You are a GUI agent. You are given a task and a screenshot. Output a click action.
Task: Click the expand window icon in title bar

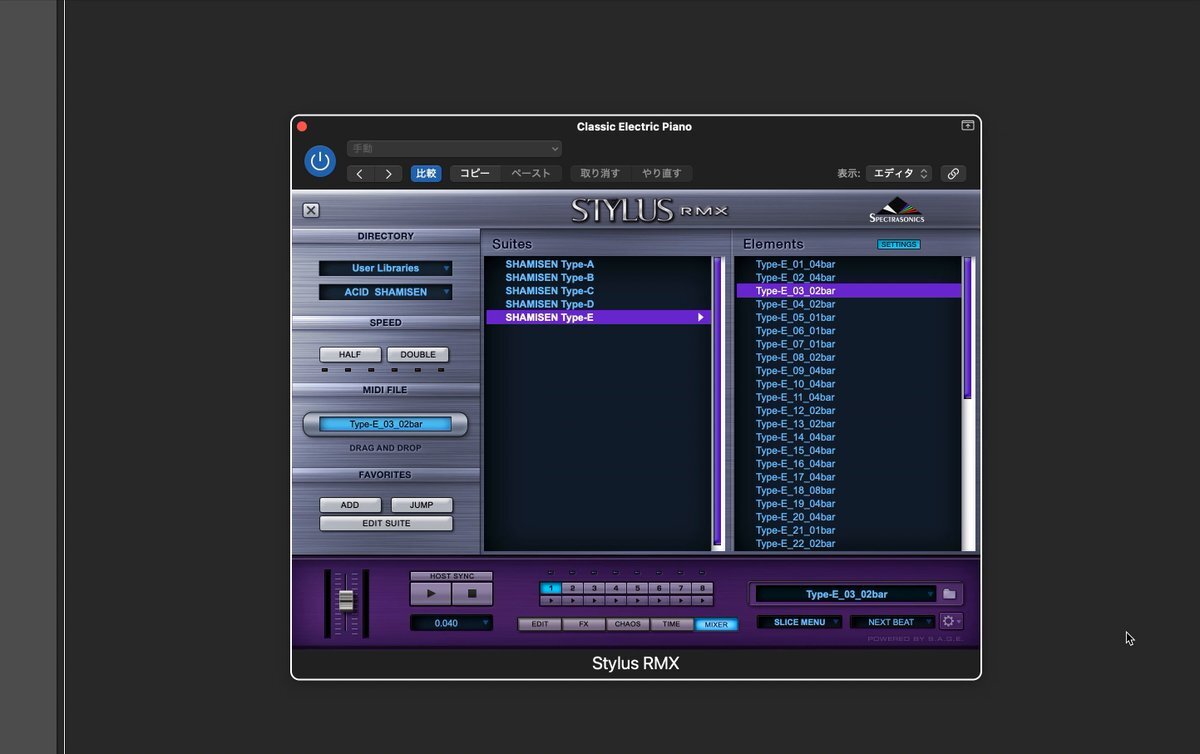click(x=967, y=126)
